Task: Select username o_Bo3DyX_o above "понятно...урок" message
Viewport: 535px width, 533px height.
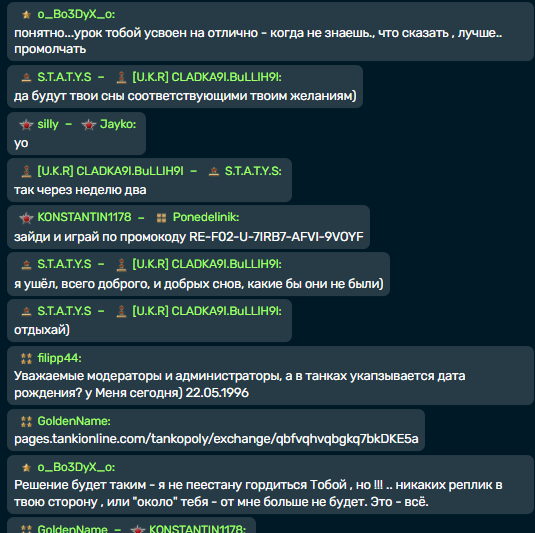Action: [76, 15]
